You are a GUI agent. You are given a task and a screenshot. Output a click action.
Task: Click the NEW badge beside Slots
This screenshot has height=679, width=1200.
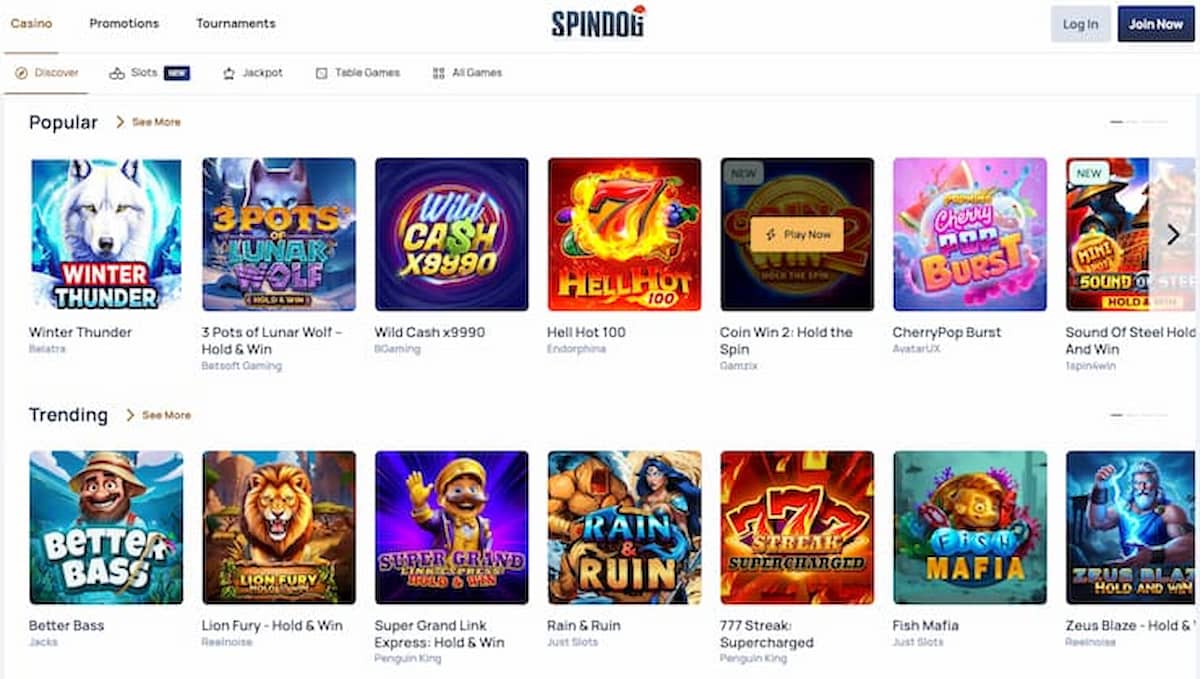click(177, 73)
